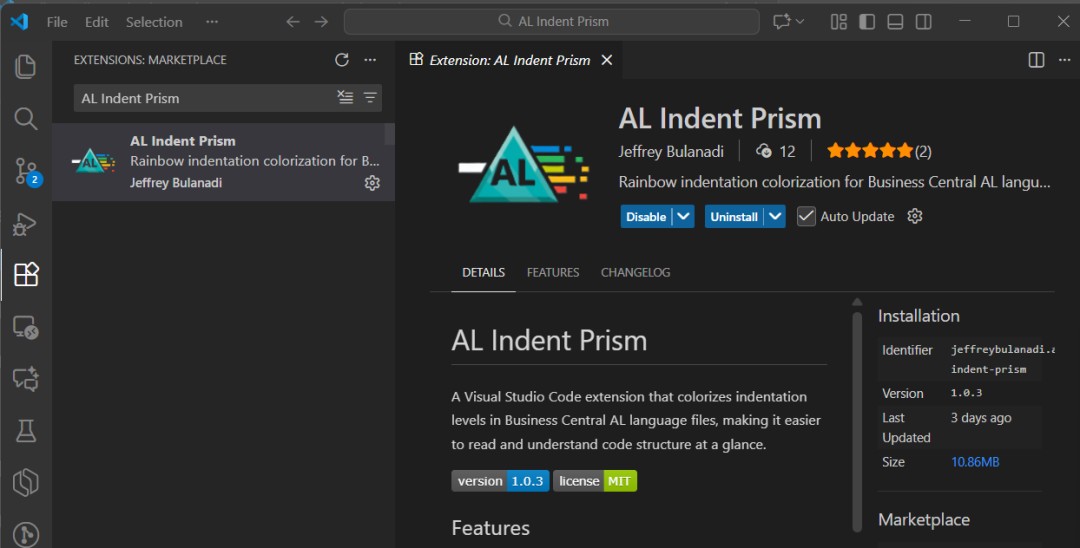Open manage gear for AL Indent Prism list item
Screen dimensions: 1080x548
pos(372,183)
